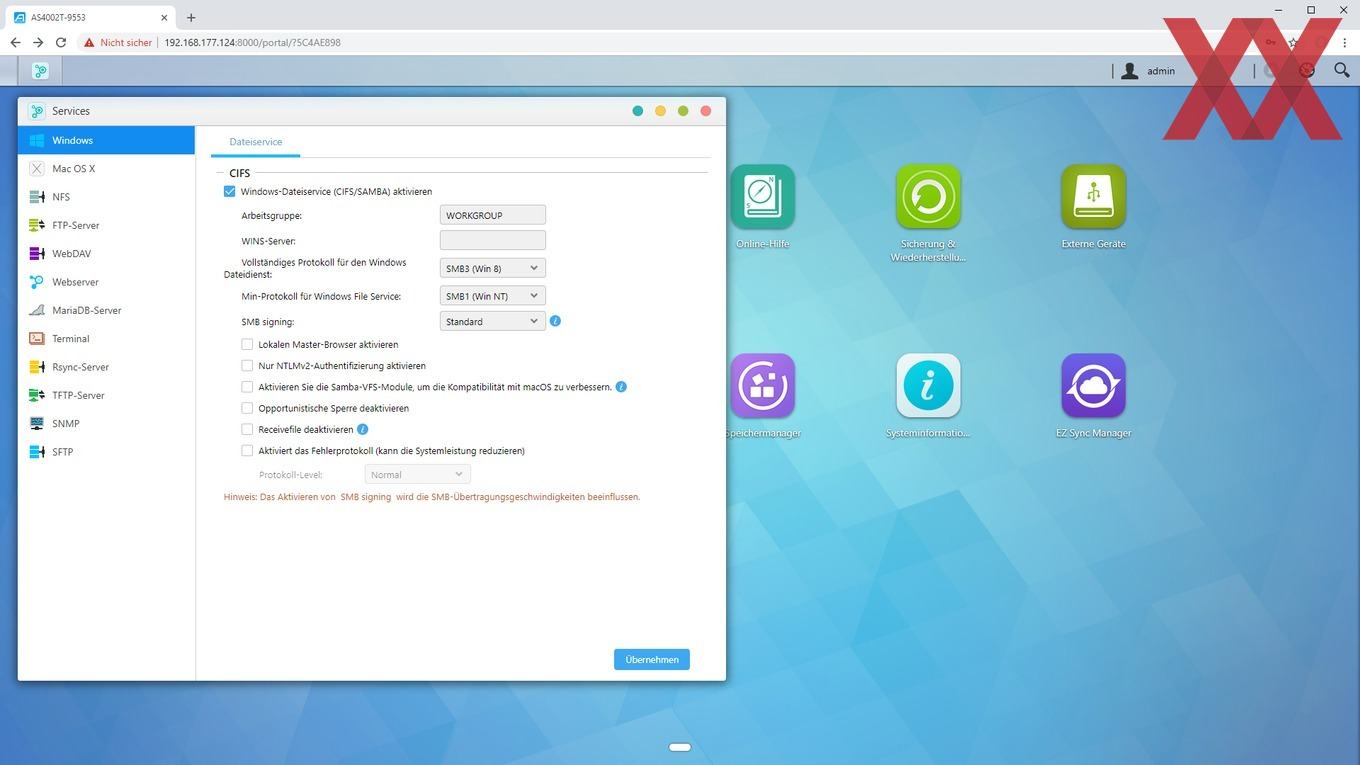Screen dimensions: 1360x765
Task: Select Webserver in the sidebar
Action: (x=106, y=282)
